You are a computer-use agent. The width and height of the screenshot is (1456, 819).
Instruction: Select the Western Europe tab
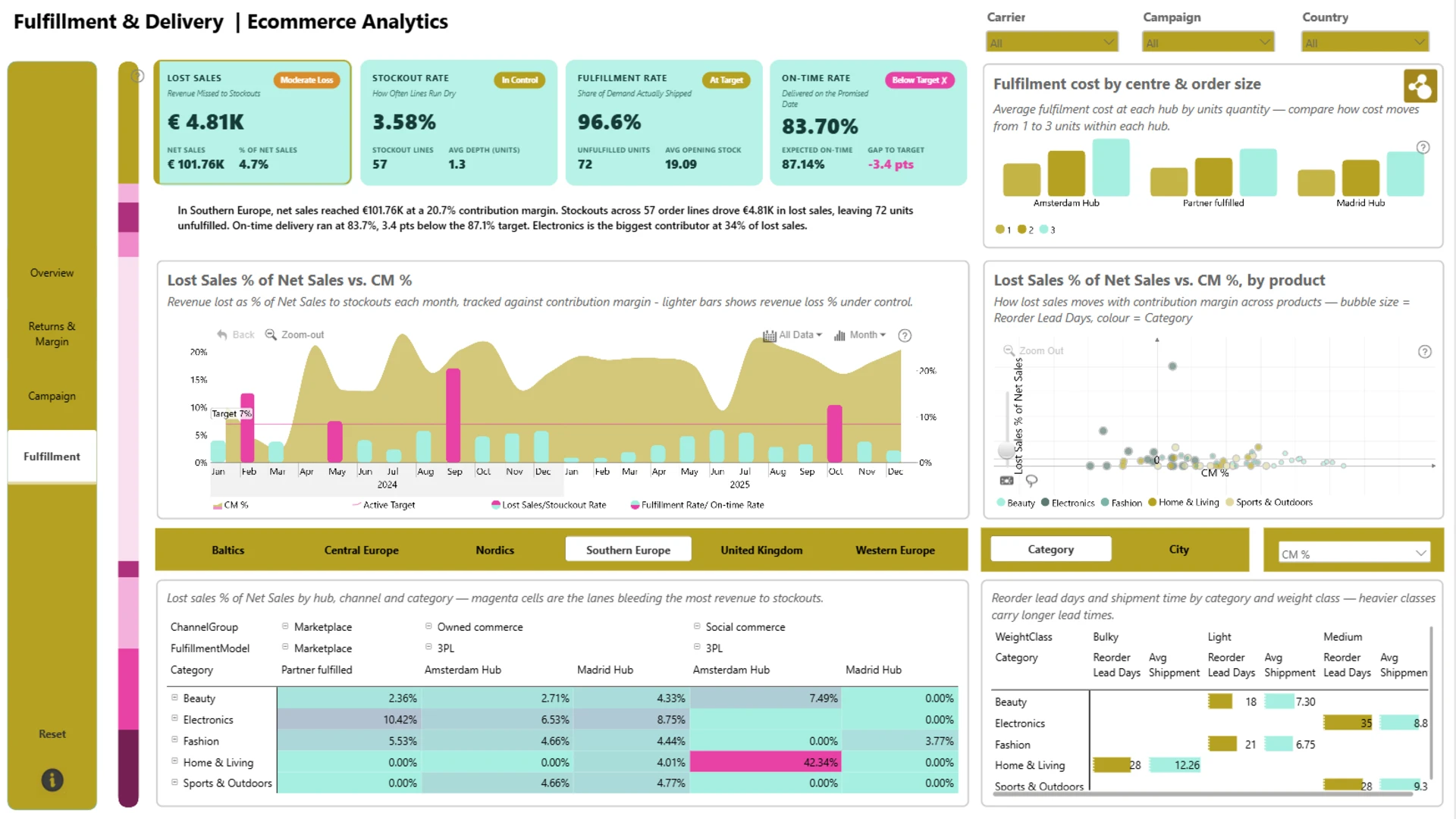896,550
